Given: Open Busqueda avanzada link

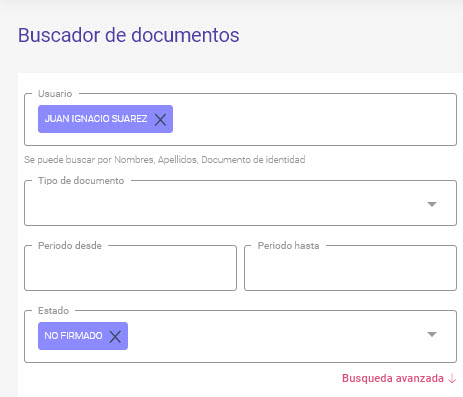Looking at the screenshot, I should (x=393, y=378).
